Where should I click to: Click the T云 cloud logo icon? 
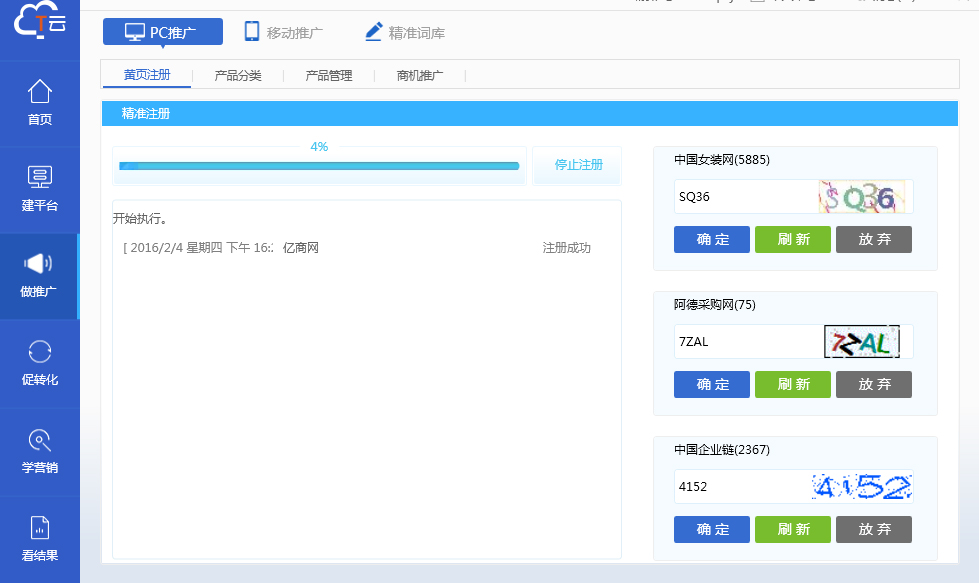tap(39, 22)
